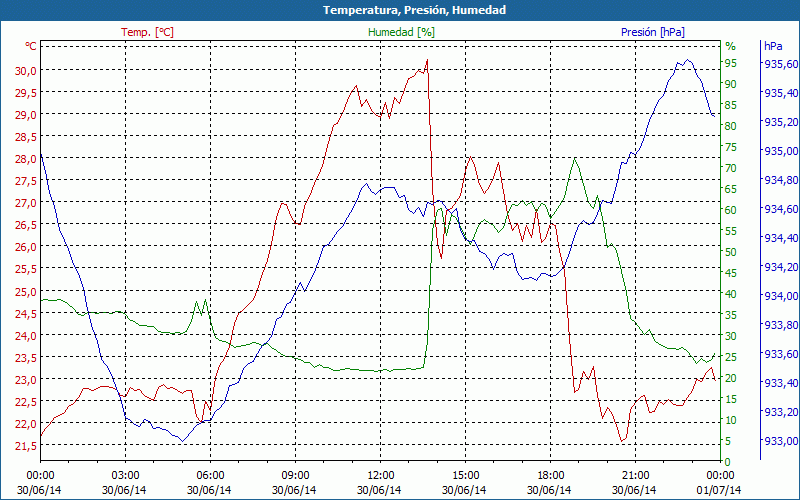
Task: Click the '15:00' time axis label
Action: (x=465, y=476)
